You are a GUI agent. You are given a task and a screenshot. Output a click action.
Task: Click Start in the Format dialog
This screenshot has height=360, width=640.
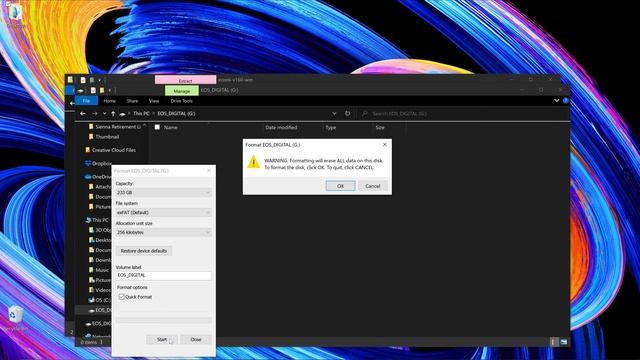(162, 340)
